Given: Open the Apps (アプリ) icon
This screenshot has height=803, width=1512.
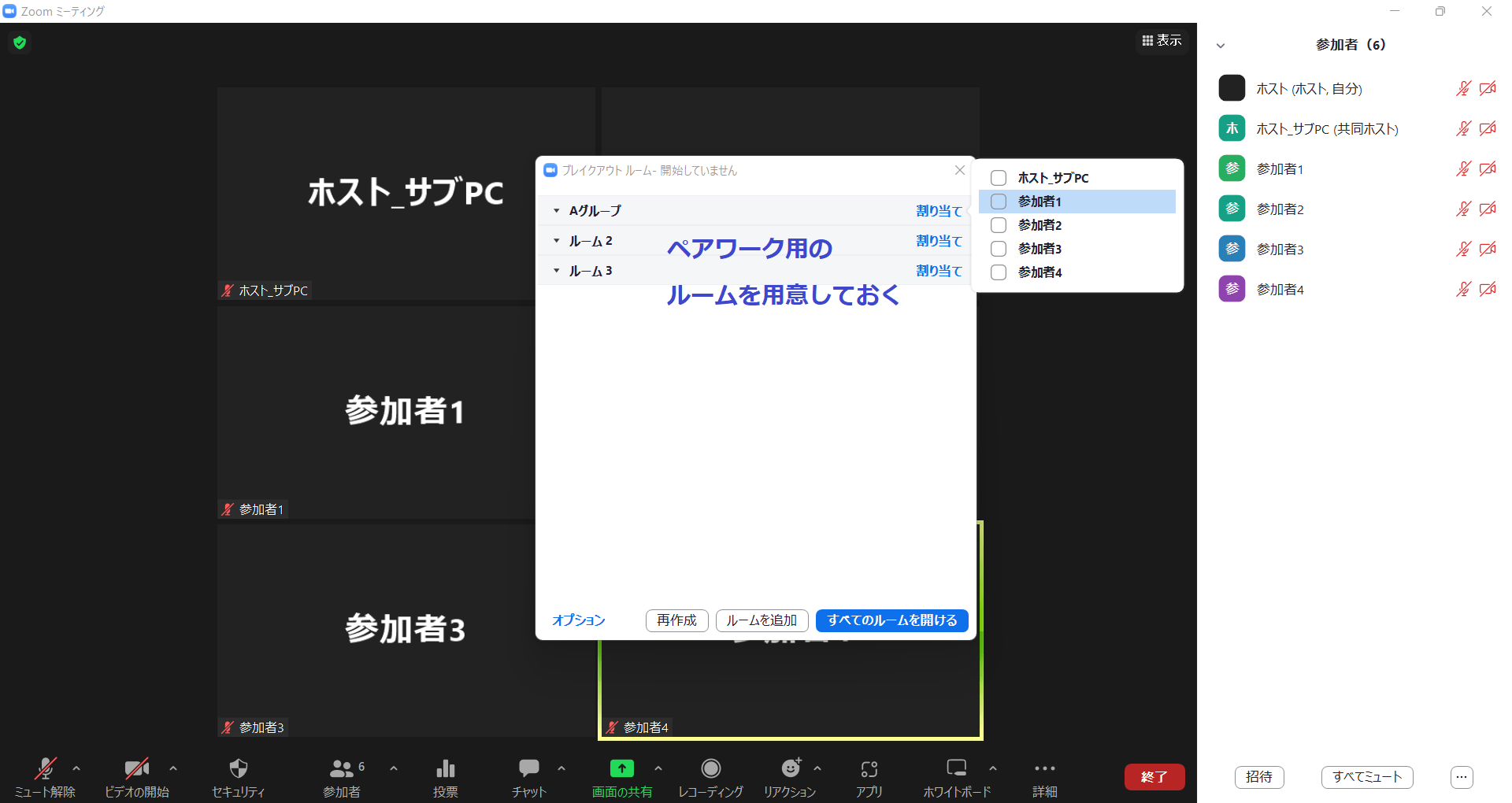Looking at the screenshot, I should point(869,768).
